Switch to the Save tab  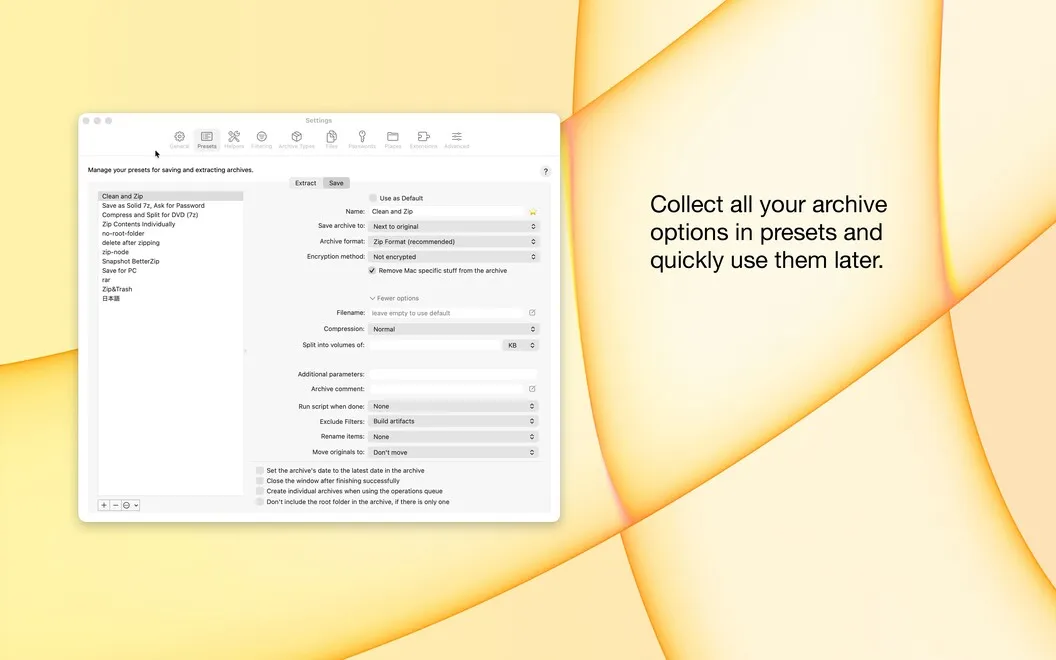(x=336, y=183)
